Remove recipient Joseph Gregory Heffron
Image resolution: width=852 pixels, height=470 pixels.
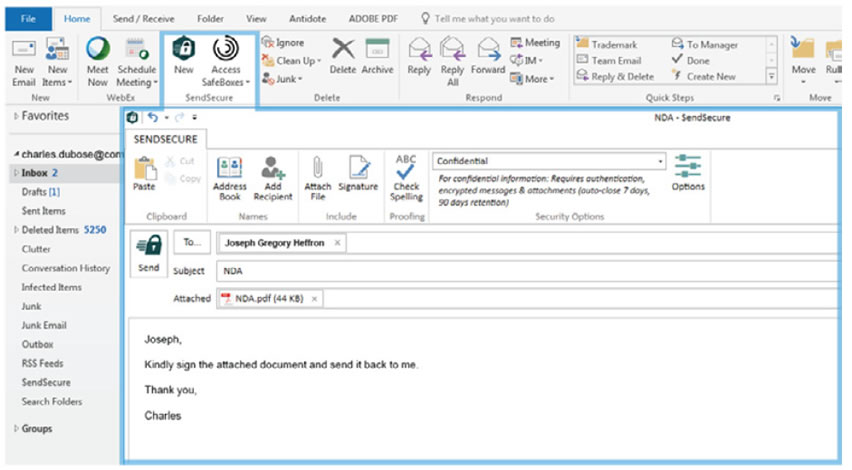pyautogui.click(x=337, y=243)
